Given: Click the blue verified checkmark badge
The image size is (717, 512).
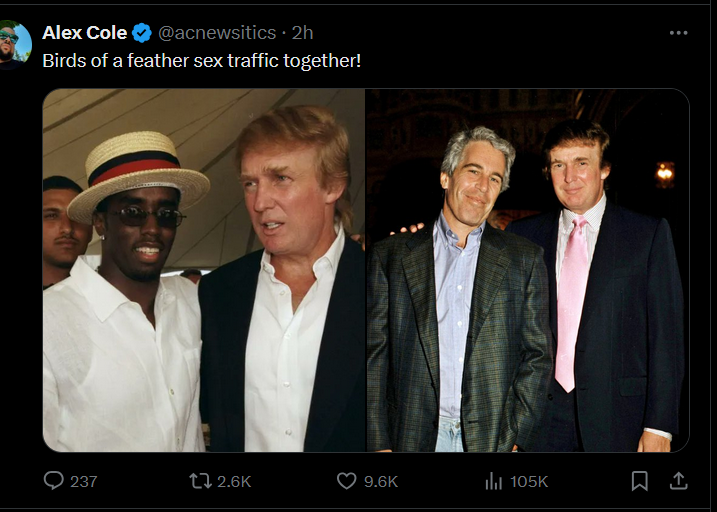Looking at the screenshot, I should pos(142,33).
